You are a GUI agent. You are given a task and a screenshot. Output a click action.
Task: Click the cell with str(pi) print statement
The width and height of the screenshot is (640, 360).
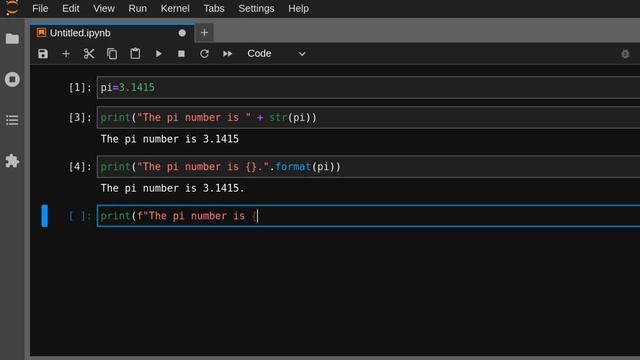point(368,118)
